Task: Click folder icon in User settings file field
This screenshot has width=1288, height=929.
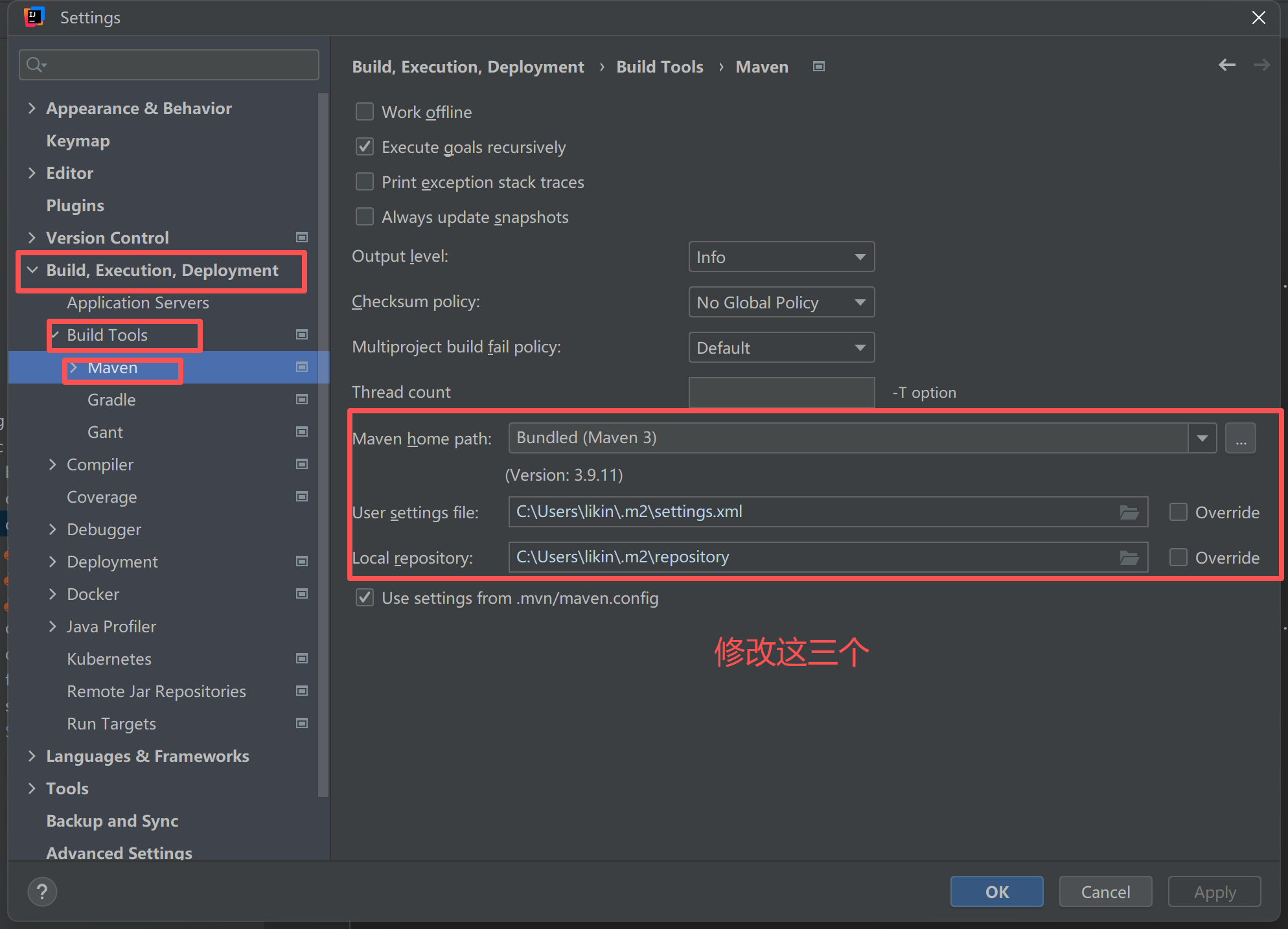Action: tap(1129, 512)
